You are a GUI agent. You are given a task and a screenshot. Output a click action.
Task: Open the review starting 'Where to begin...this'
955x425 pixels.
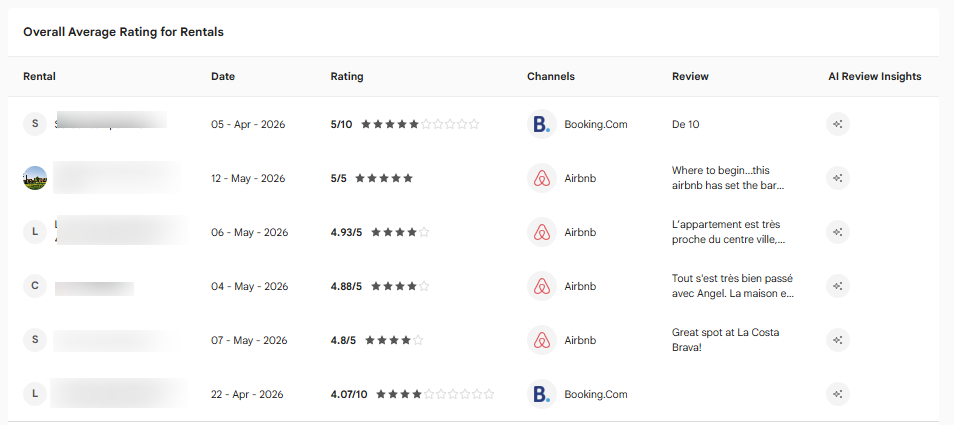[728, 178]
